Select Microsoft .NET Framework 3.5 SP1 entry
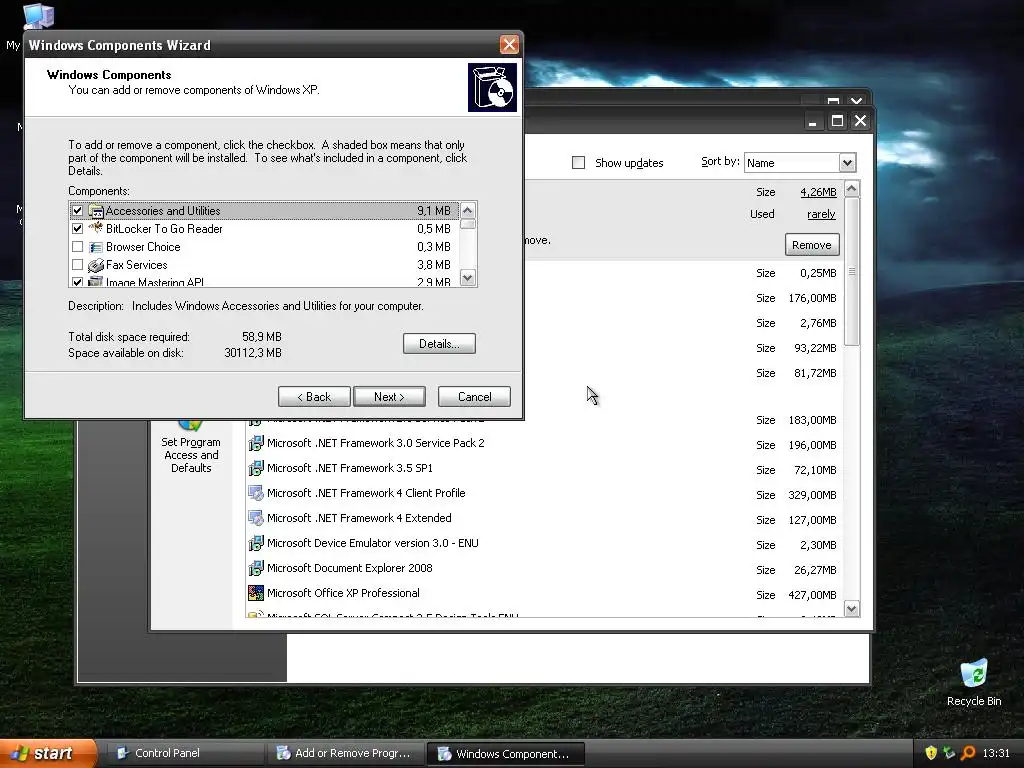Screen dimensions: 1024x768 (350, 468)
